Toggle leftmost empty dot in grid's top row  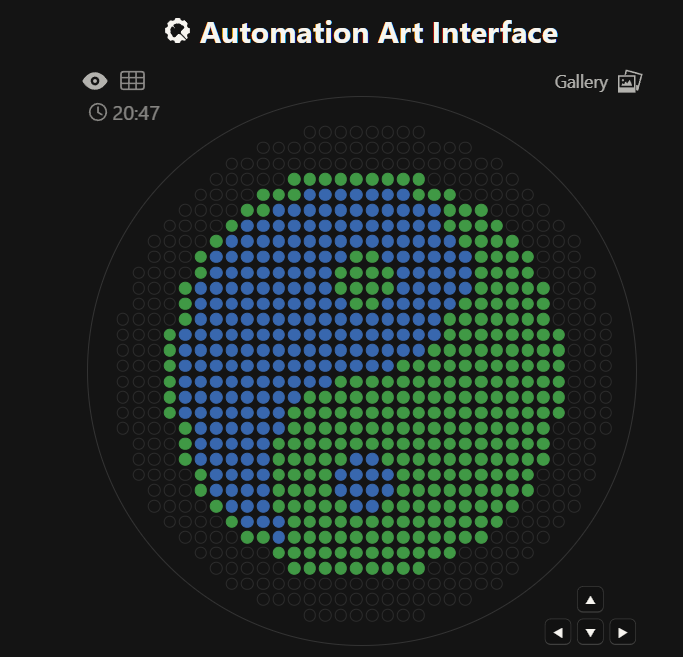309,132
